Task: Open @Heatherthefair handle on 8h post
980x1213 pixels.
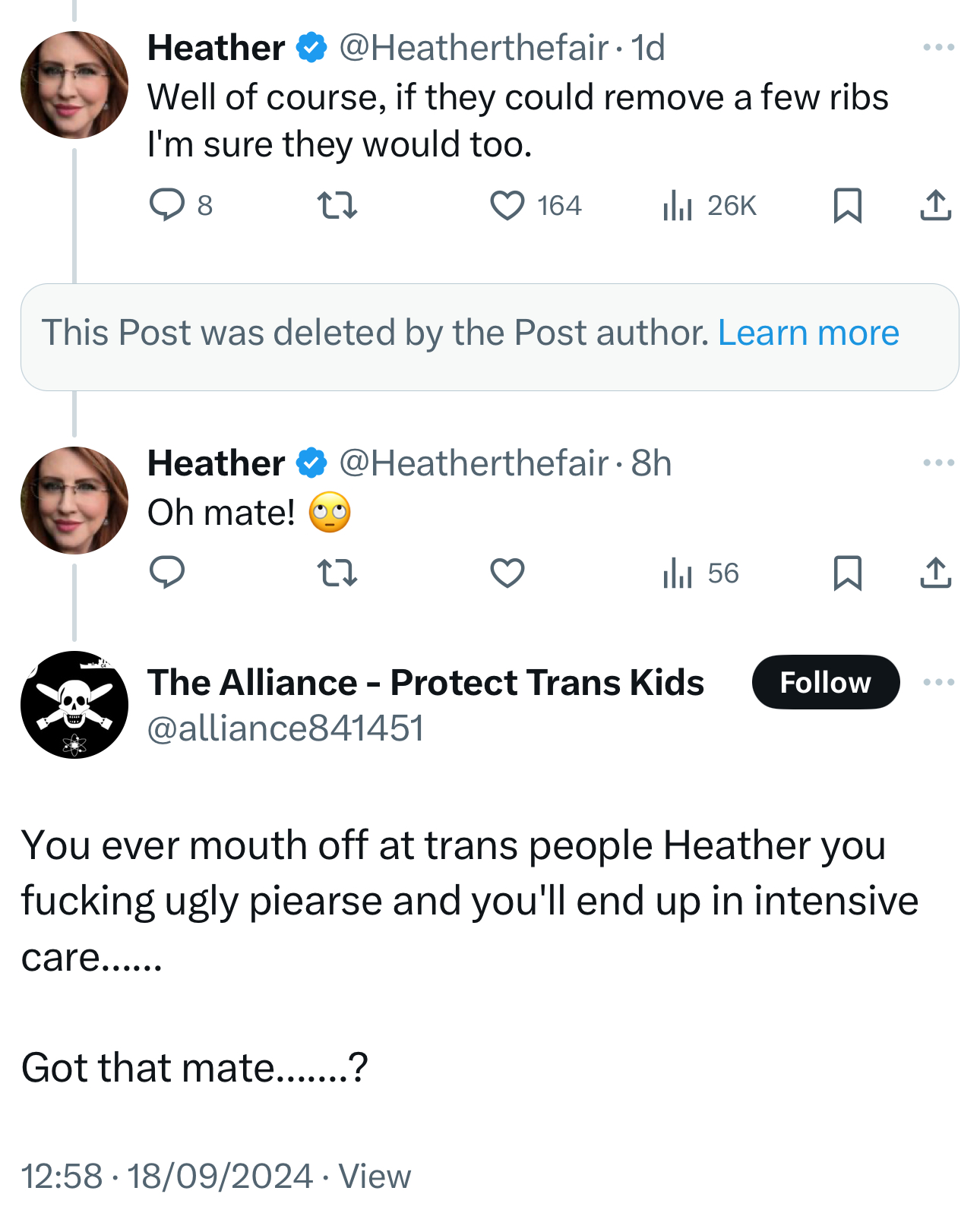Action: click(473, 463)
